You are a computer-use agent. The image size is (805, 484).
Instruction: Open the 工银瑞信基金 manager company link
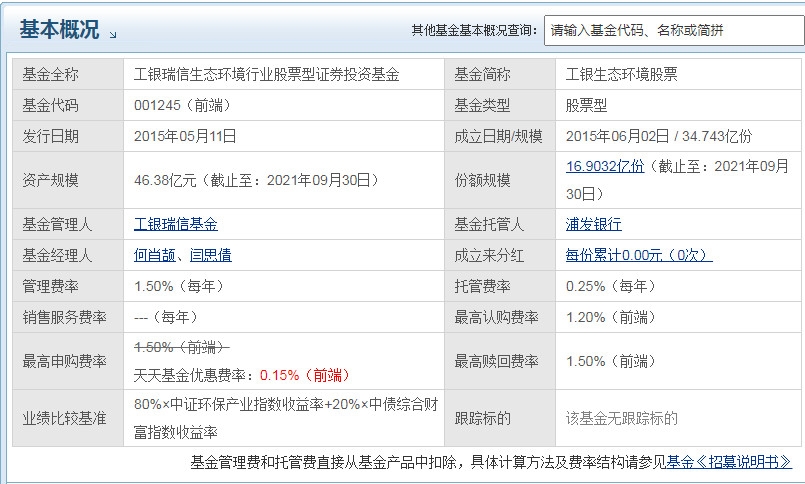(x=176, y=224)
